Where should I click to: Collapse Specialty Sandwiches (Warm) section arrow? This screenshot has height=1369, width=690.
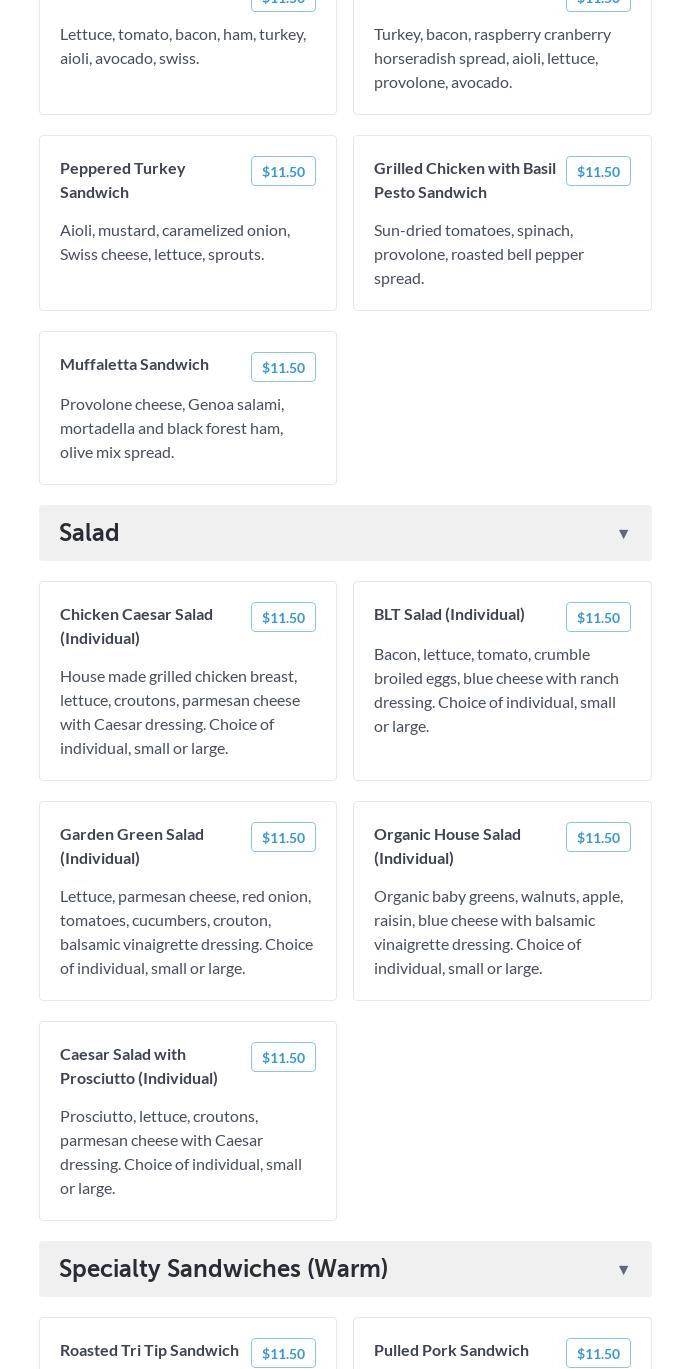click(x=623, y=1270)
